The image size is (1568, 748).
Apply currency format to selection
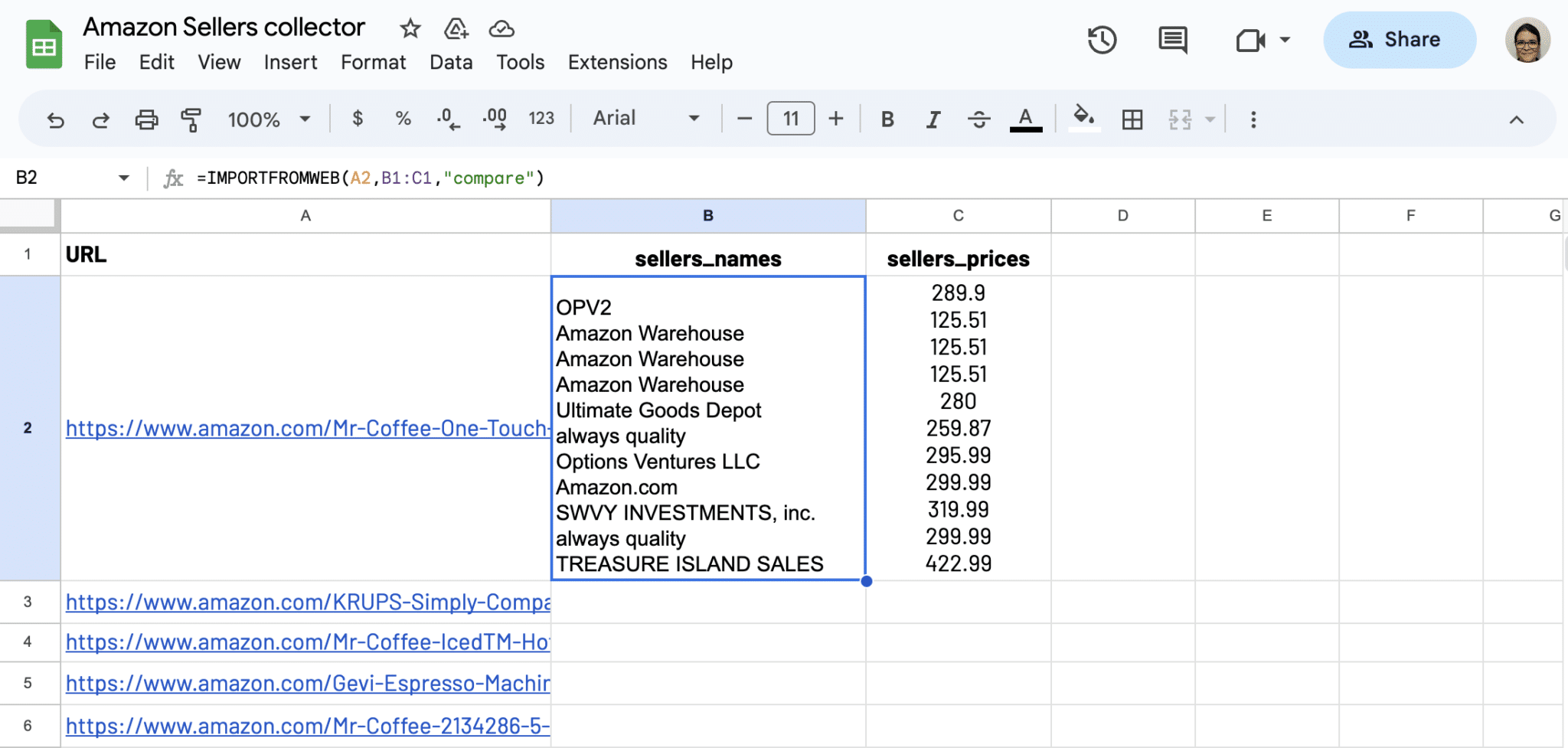pyautogui.click(x=357, y=119)
